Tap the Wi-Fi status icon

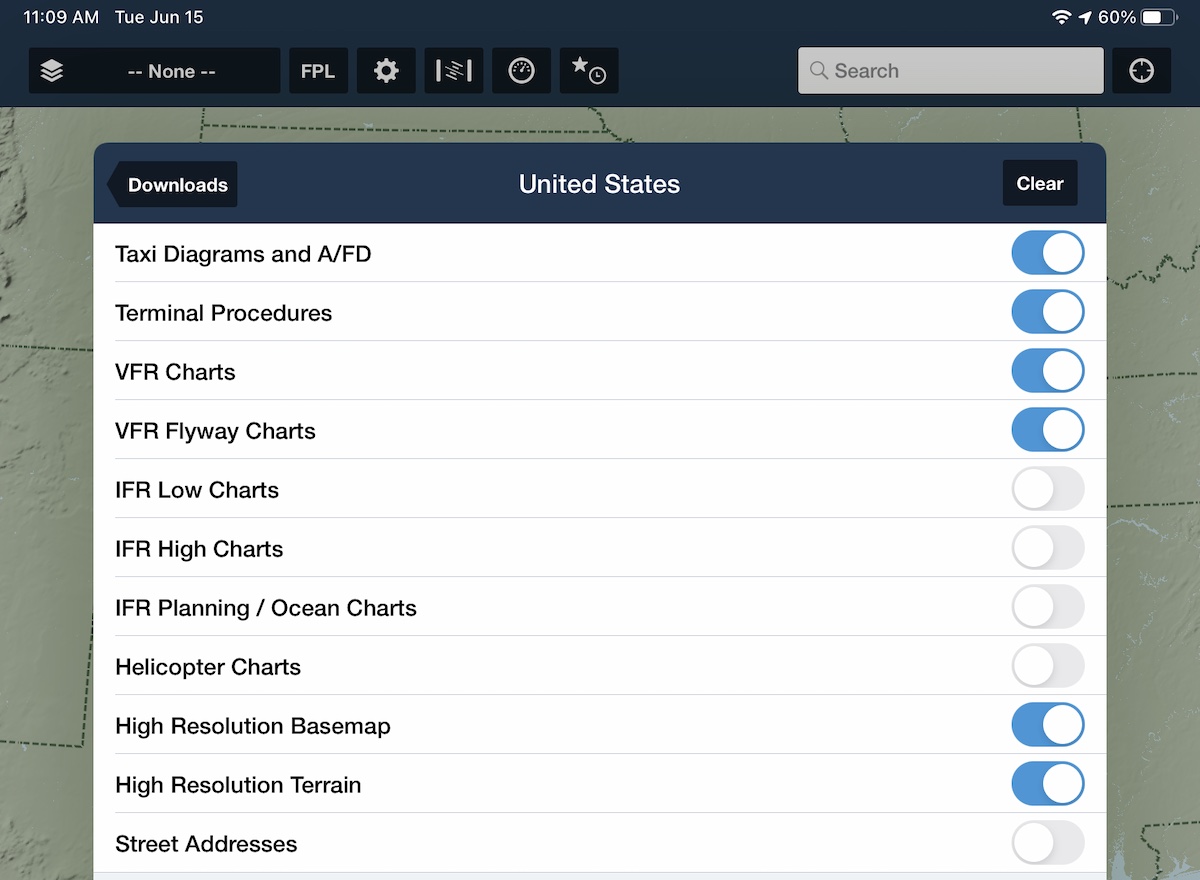(x=1061, y=18)
